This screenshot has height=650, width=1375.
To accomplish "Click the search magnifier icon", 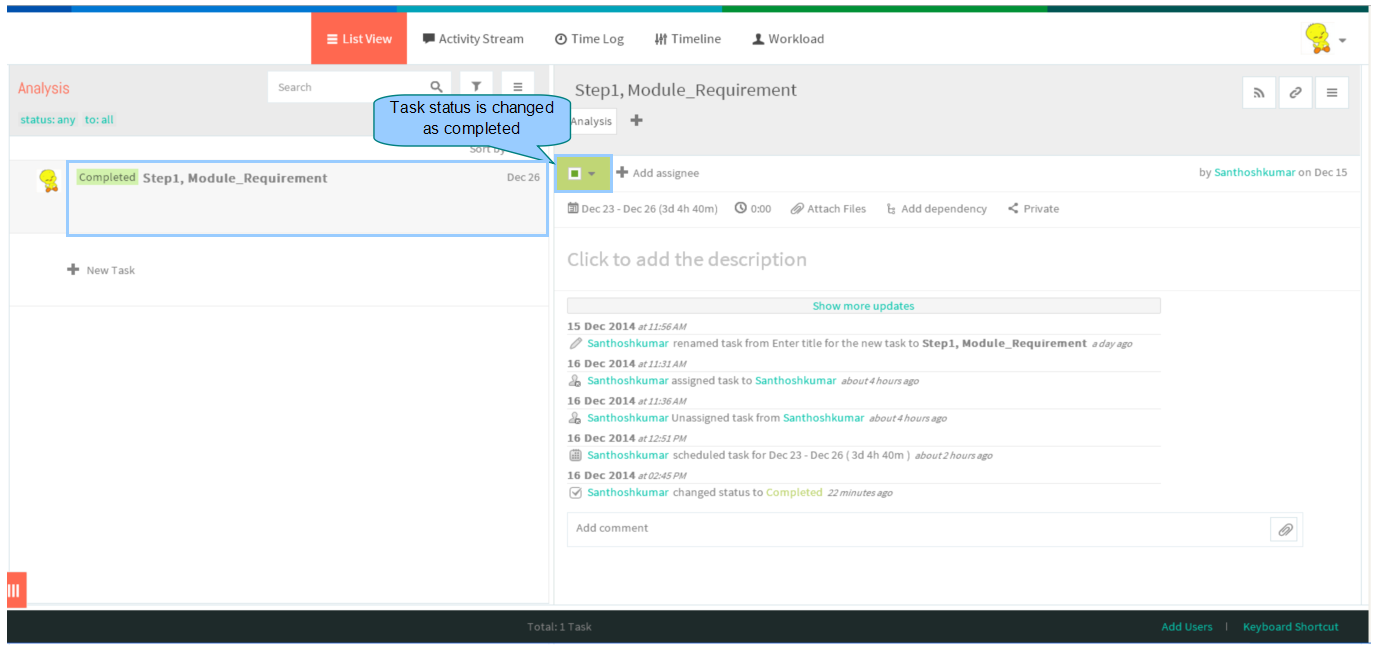I will (x=436, y=87).
